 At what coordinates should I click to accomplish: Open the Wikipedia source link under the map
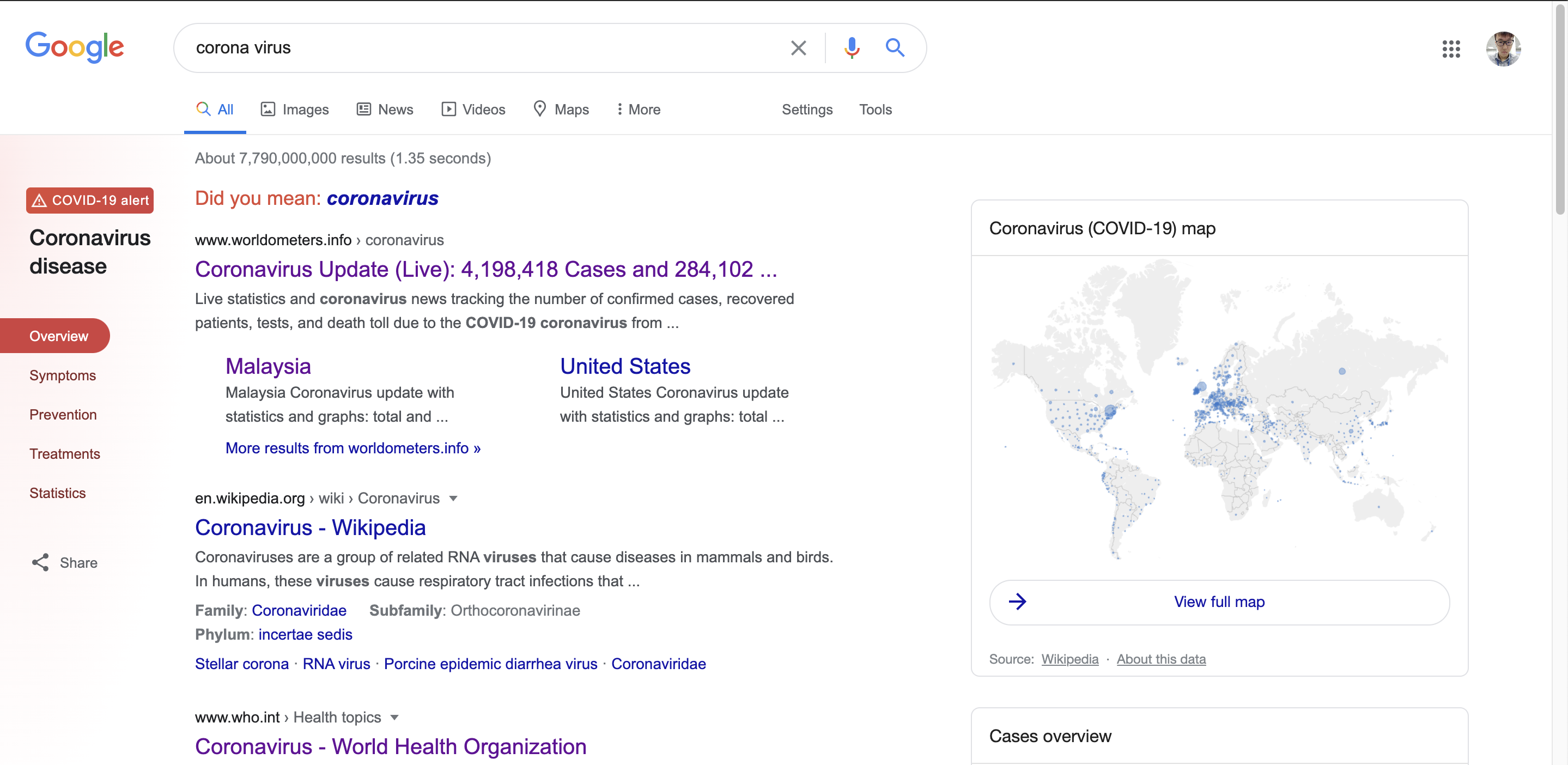[1069, 659]
